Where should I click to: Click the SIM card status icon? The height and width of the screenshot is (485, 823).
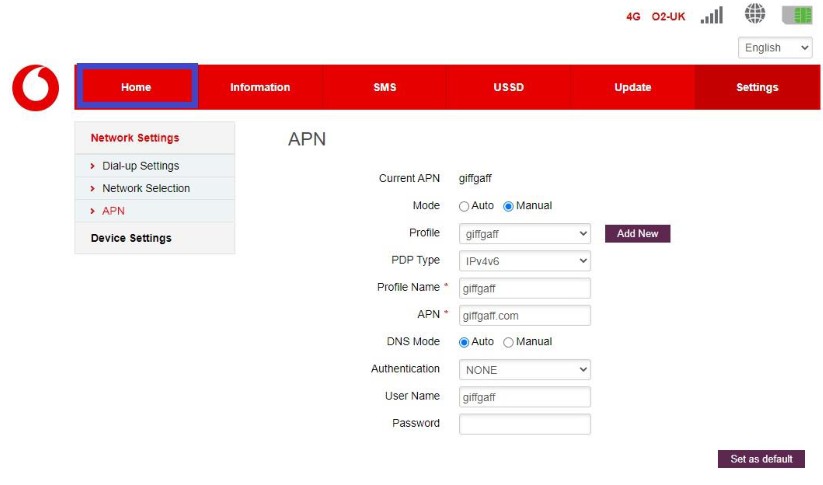point(797,15)
